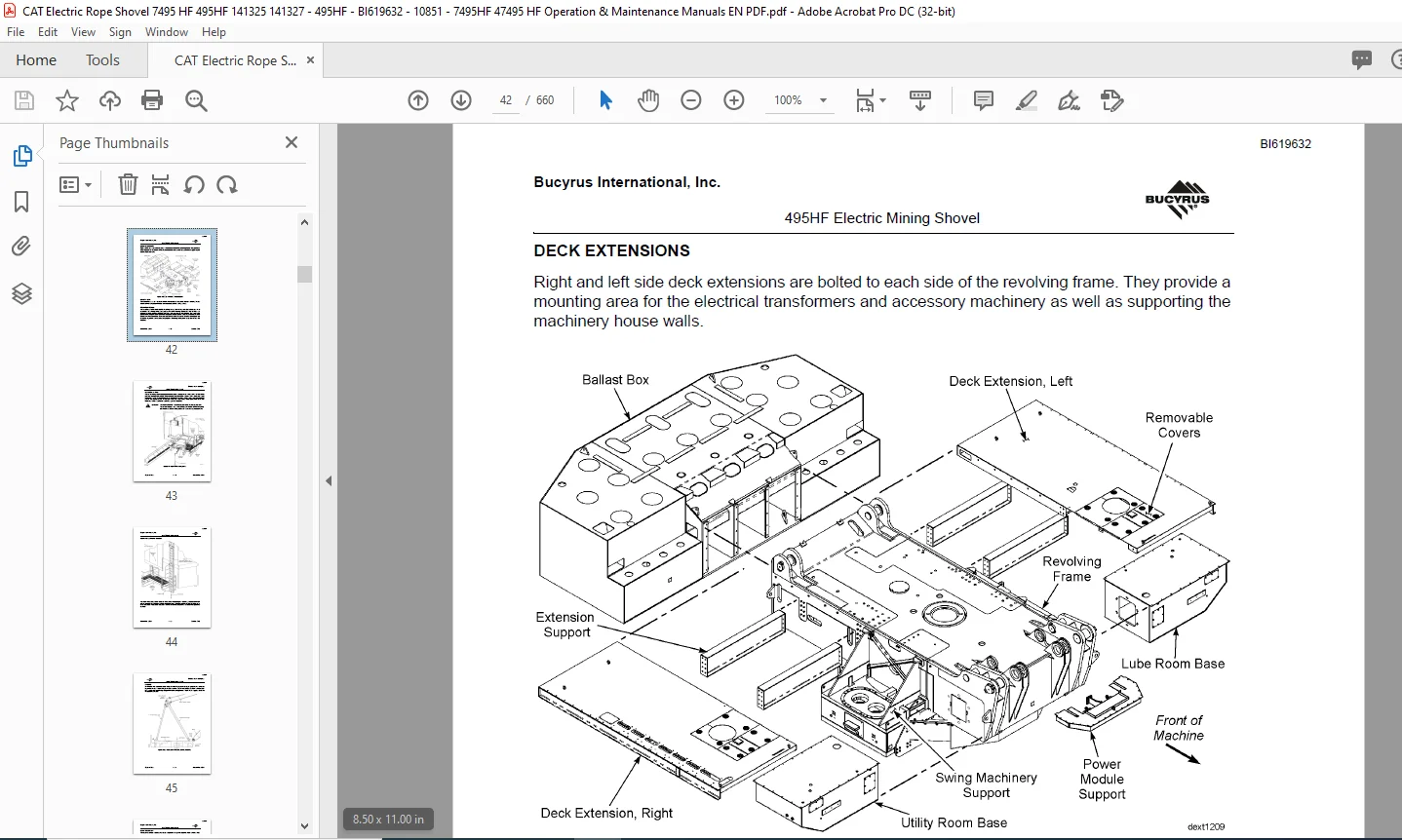
Task: Click thumbnails scrollbar up arrow
Action: (x=304, y=222)
